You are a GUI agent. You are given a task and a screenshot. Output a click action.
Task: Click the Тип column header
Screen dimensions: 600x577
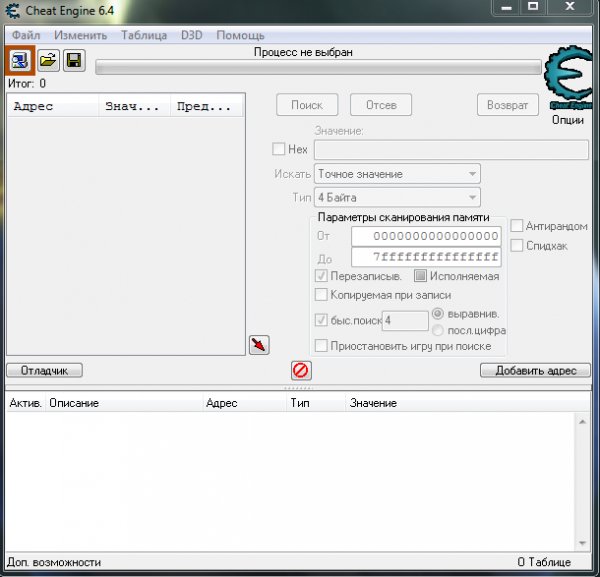(x=316, y=403)
